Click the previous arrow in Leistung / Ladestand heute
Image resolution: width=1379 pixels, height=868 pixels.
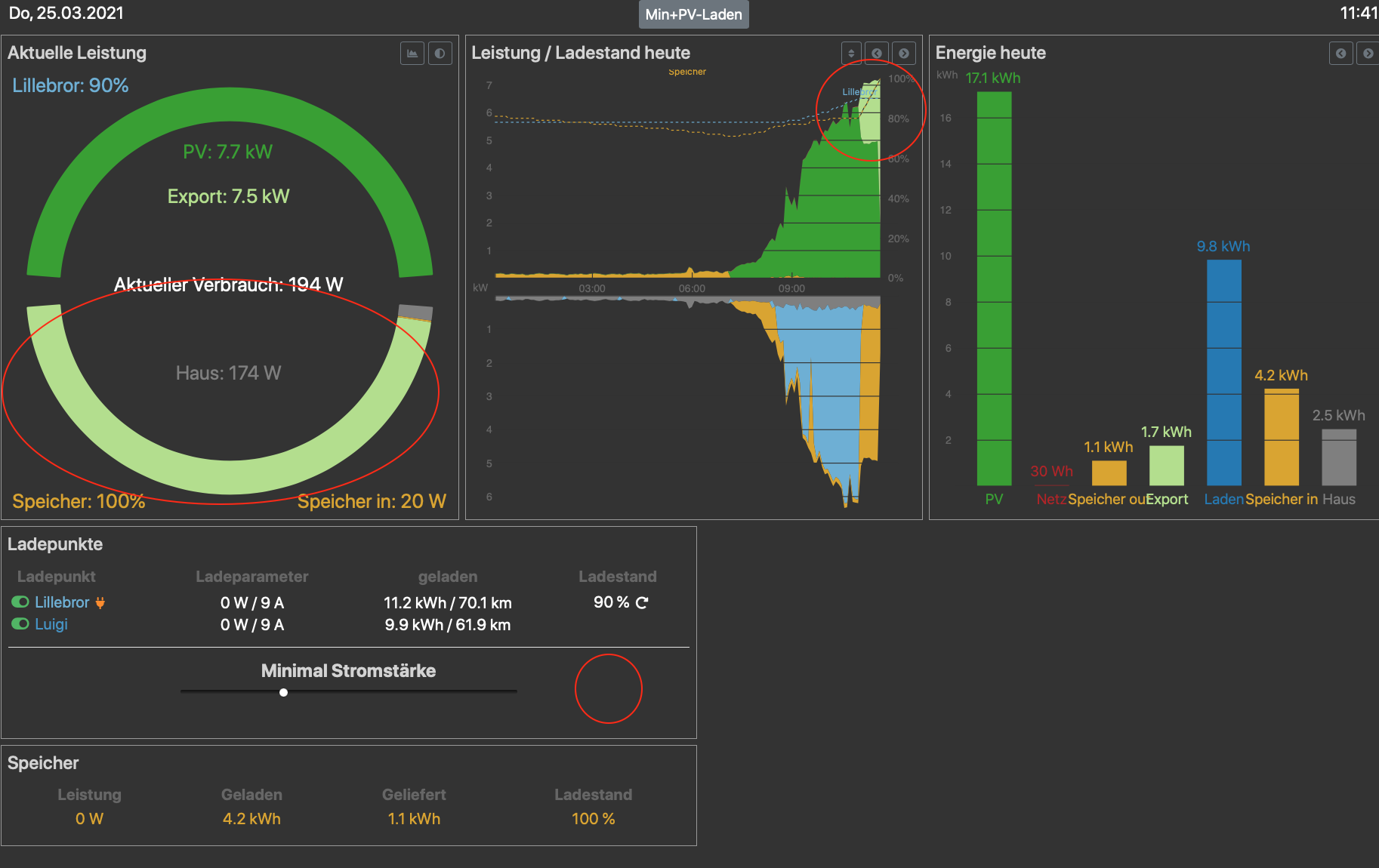(x=877, y=54)
